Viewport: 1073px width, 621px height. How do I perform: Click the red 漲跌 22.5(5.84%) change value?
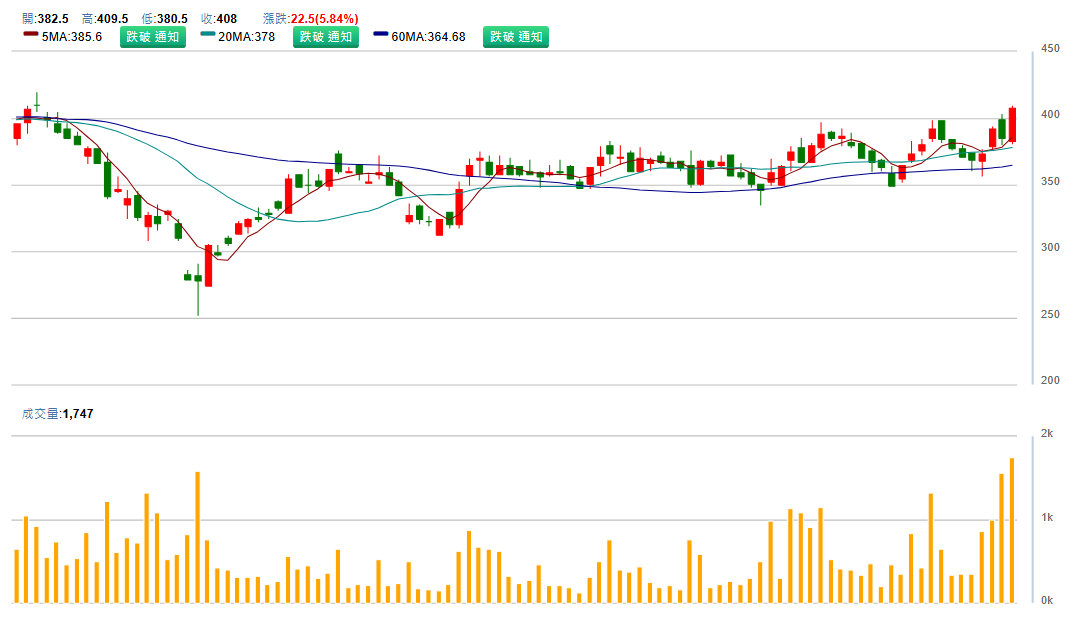[324, 19]
